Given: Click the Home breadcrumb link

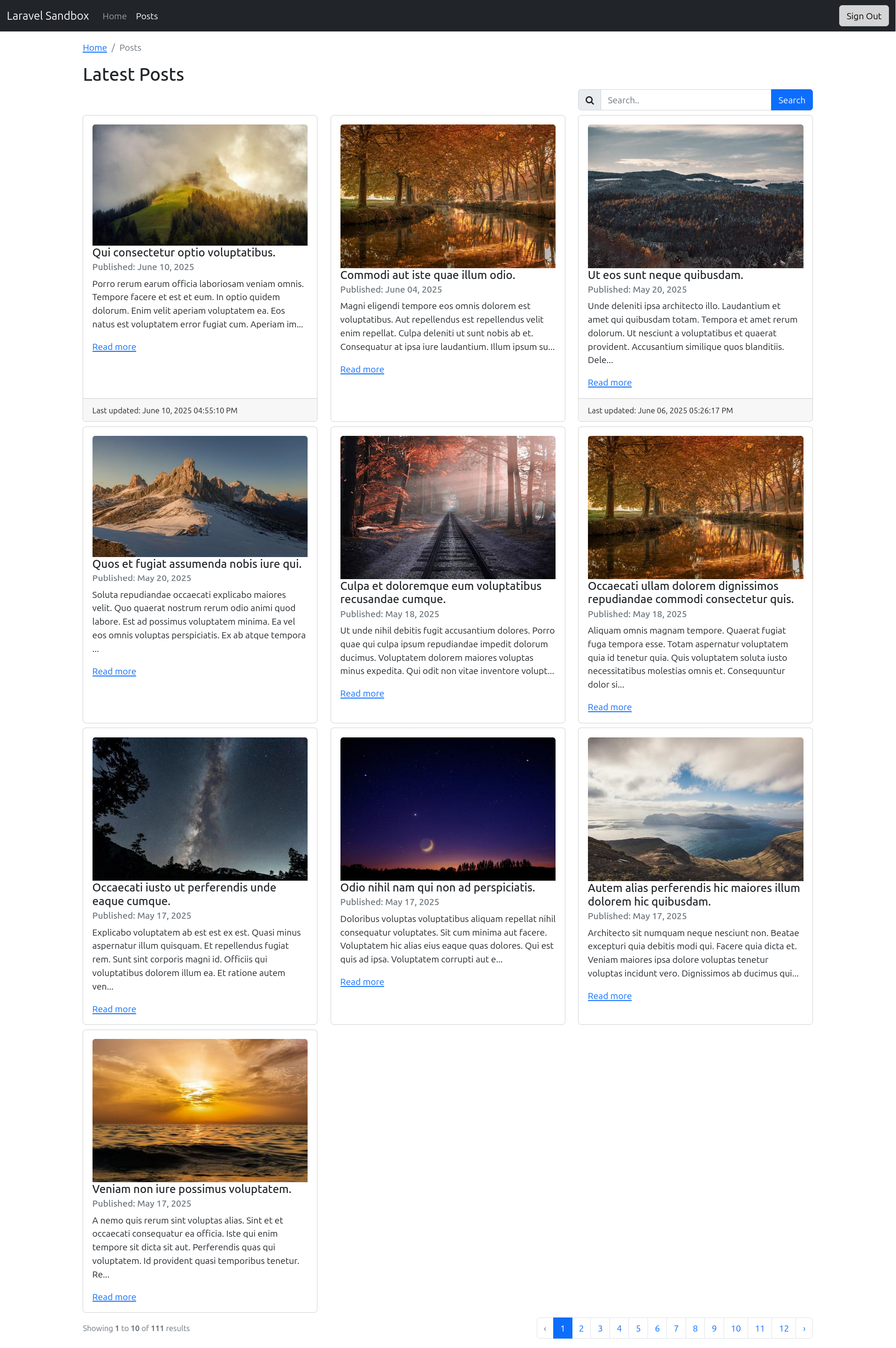Looking at the screenshot, I should 95,47.
